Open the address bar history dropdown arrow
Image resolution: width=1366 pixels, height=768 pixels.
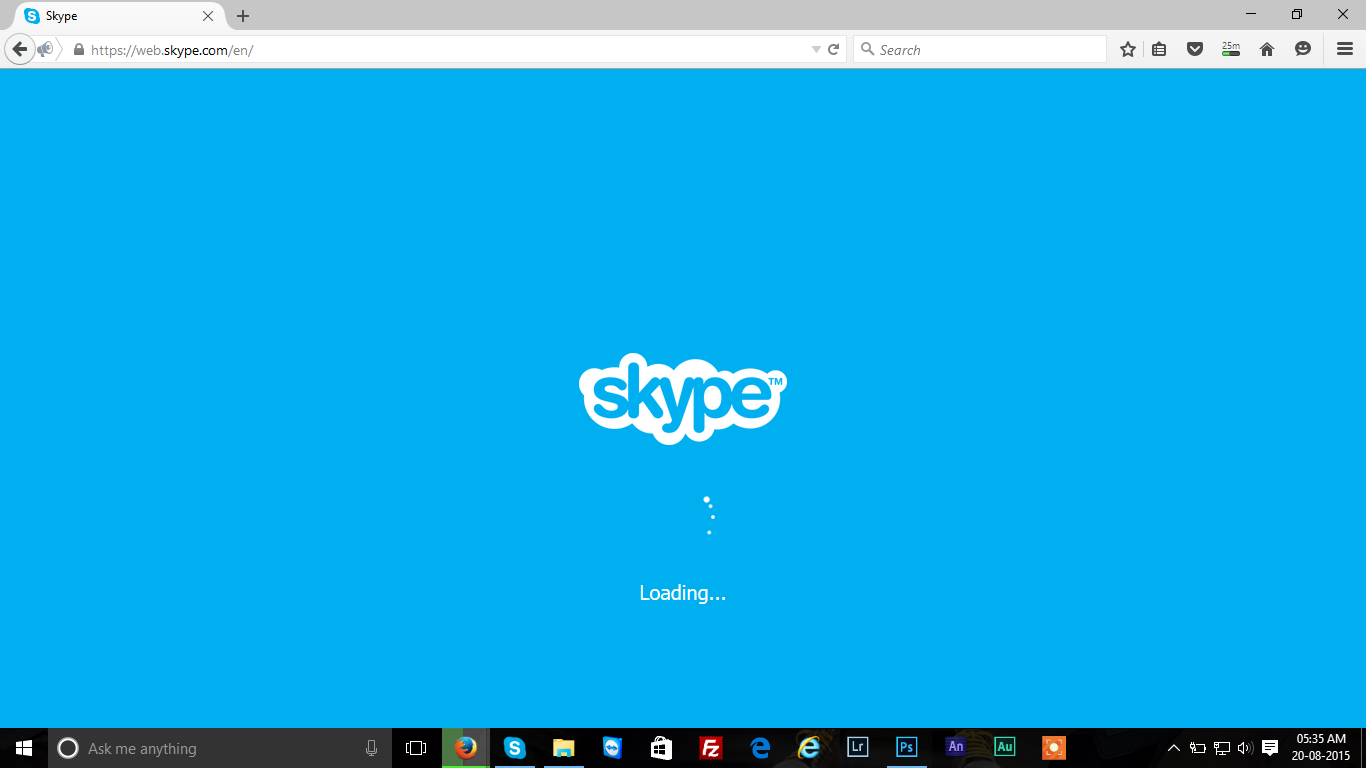coord(816,49)
